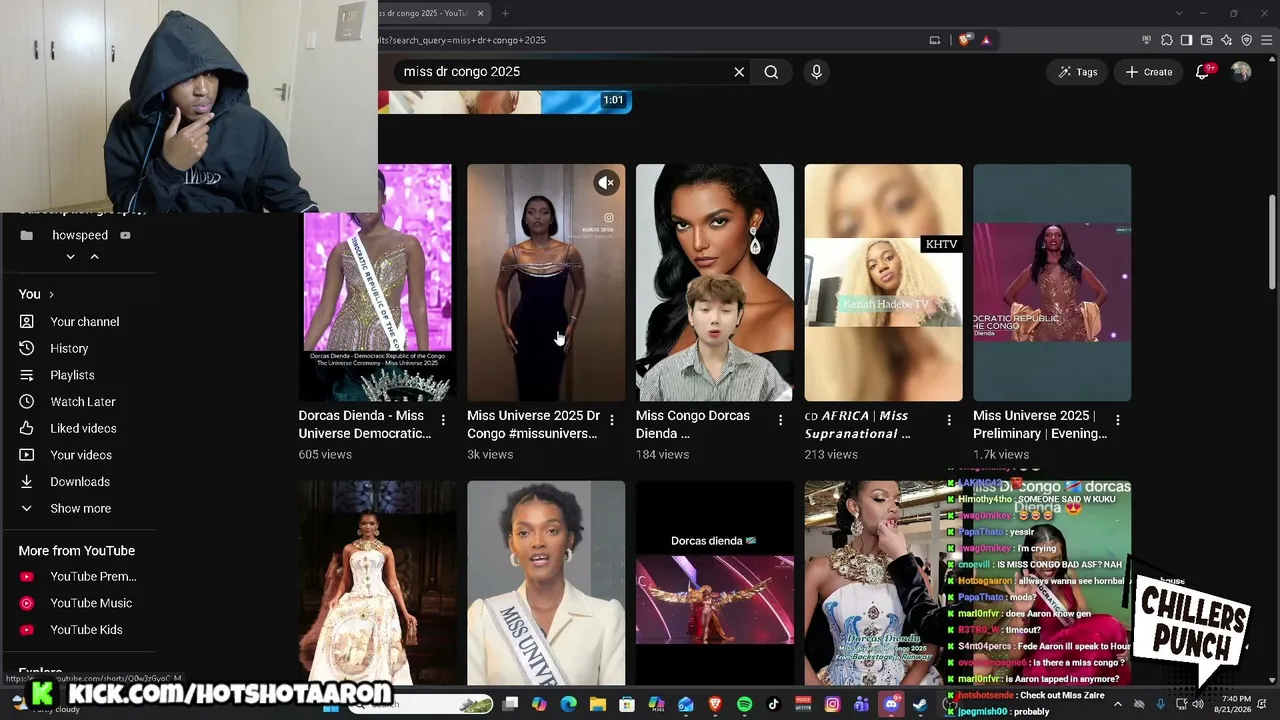The width and height of the screenshot is (1280, 720).
Task: Launch Spotify from the taskbar
Action: pos(744,705)
